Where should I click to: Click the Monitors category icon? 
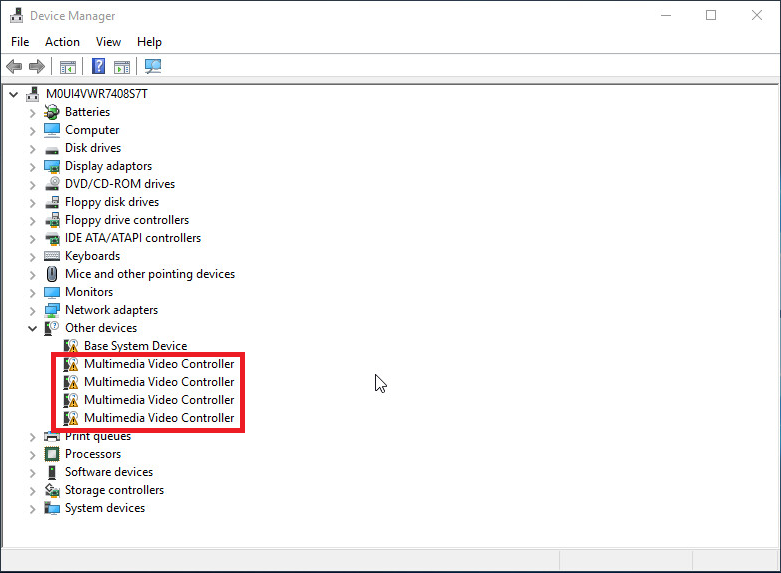click(52, 292)
